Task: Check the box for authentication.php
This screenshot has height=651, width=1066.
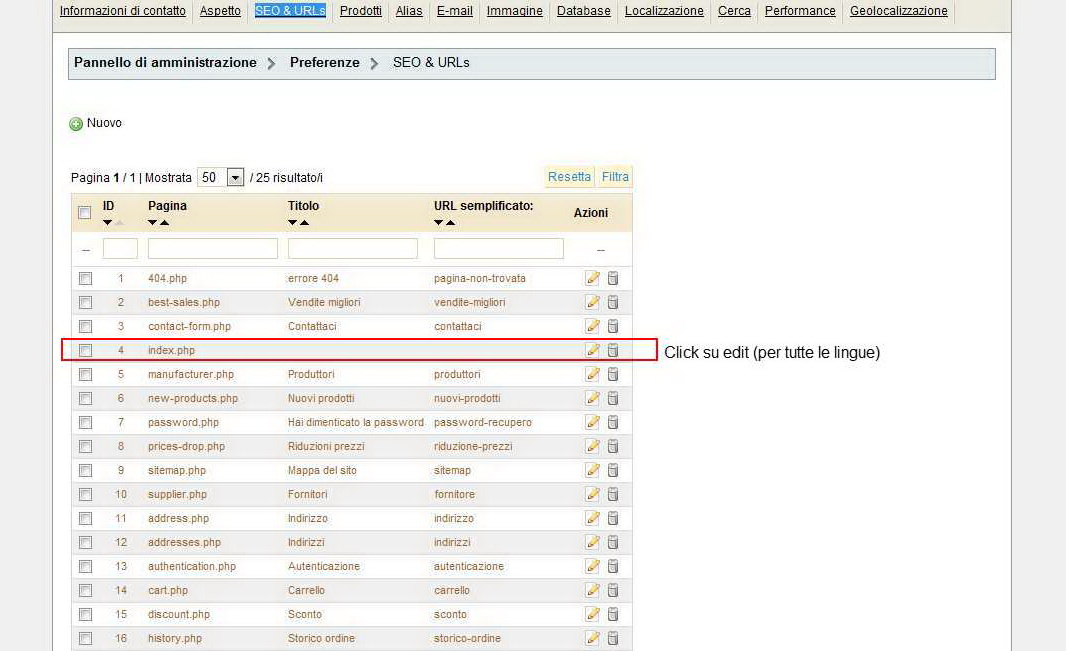Action: [85, 566]
